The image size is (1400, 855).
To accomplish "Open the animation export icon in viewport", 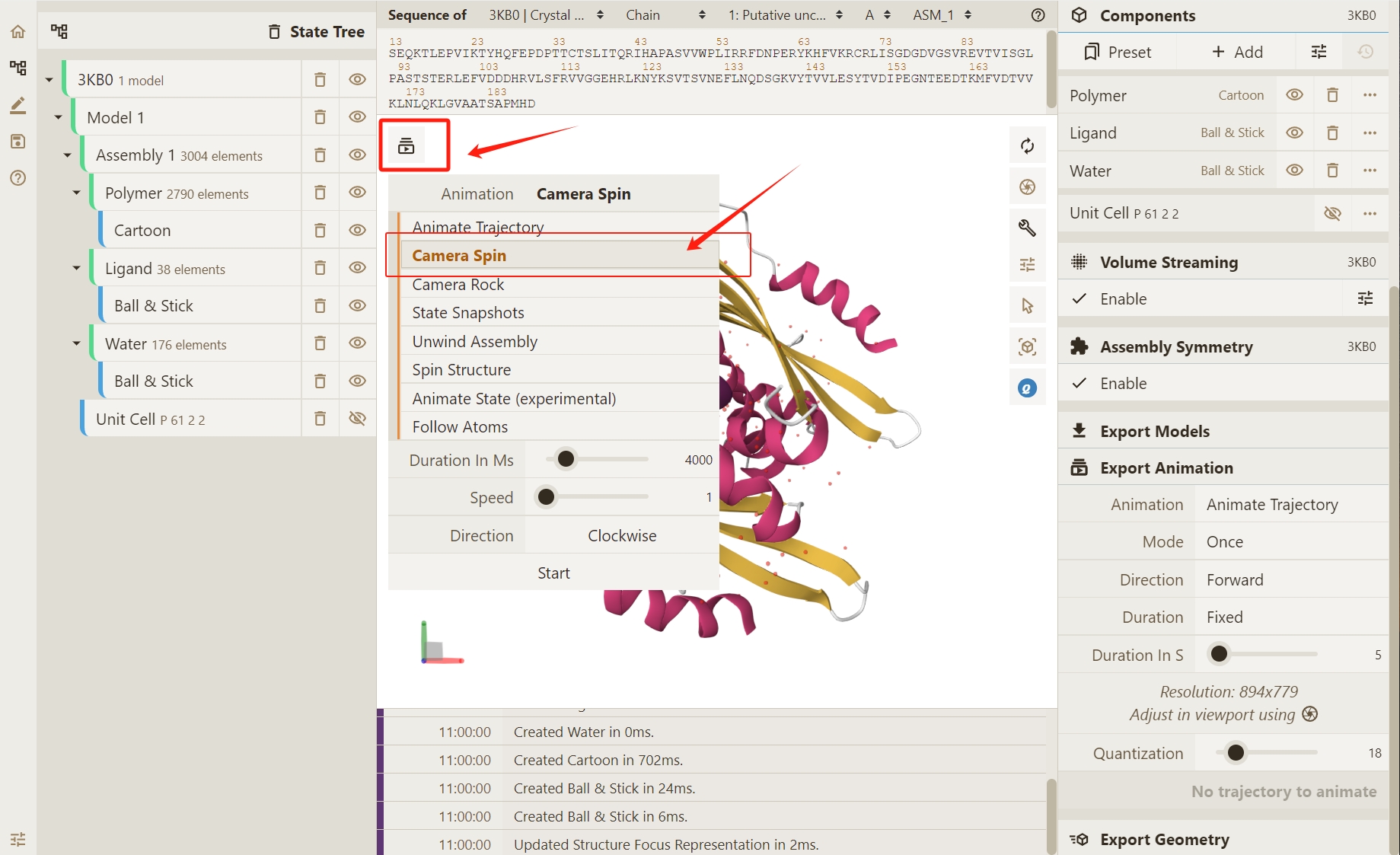I will pyautogui.click(x=407, y=145).
